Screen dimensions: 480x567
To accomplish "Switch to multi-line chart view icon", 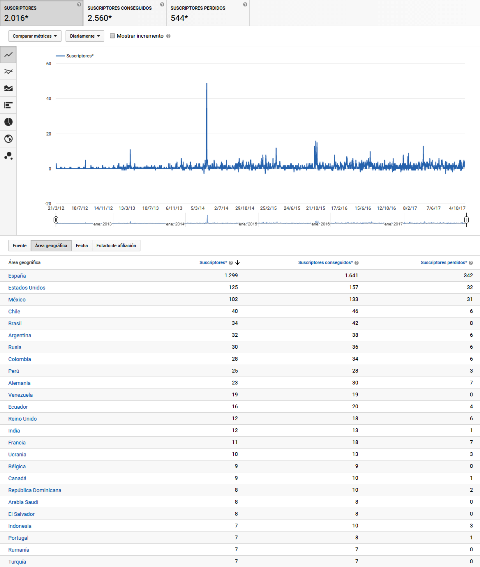I will click(x=8, y=72).
